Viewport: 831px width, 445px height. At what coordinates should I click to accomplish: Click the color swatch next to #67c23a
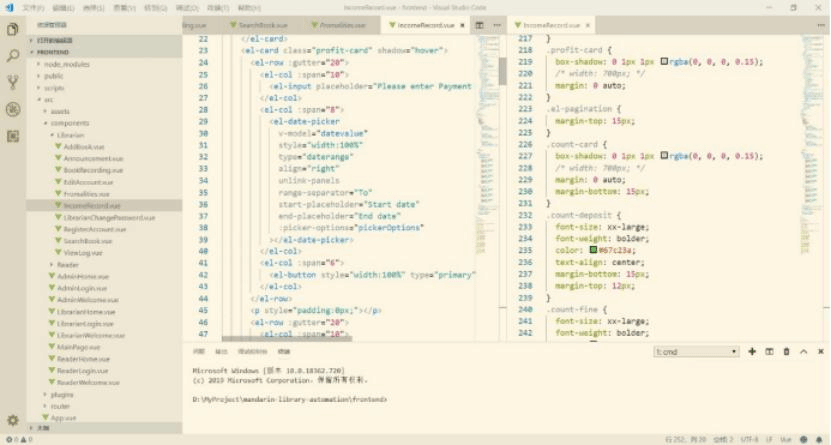click(x=592, y=249)
